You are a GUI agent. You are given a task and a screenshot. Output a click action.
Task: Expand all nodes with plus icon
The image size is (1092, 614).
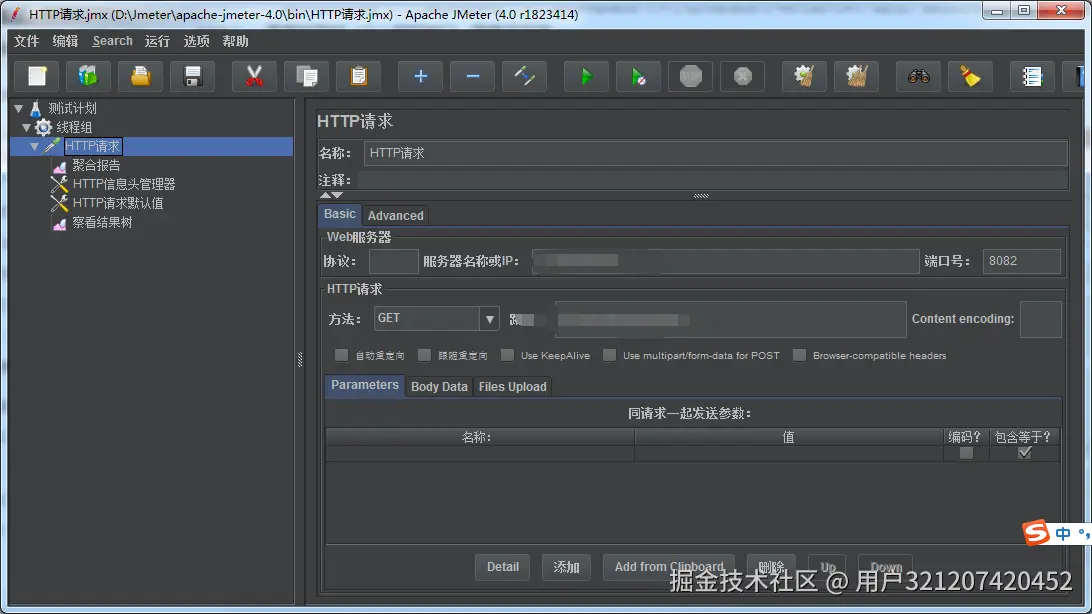coord(420,76)
